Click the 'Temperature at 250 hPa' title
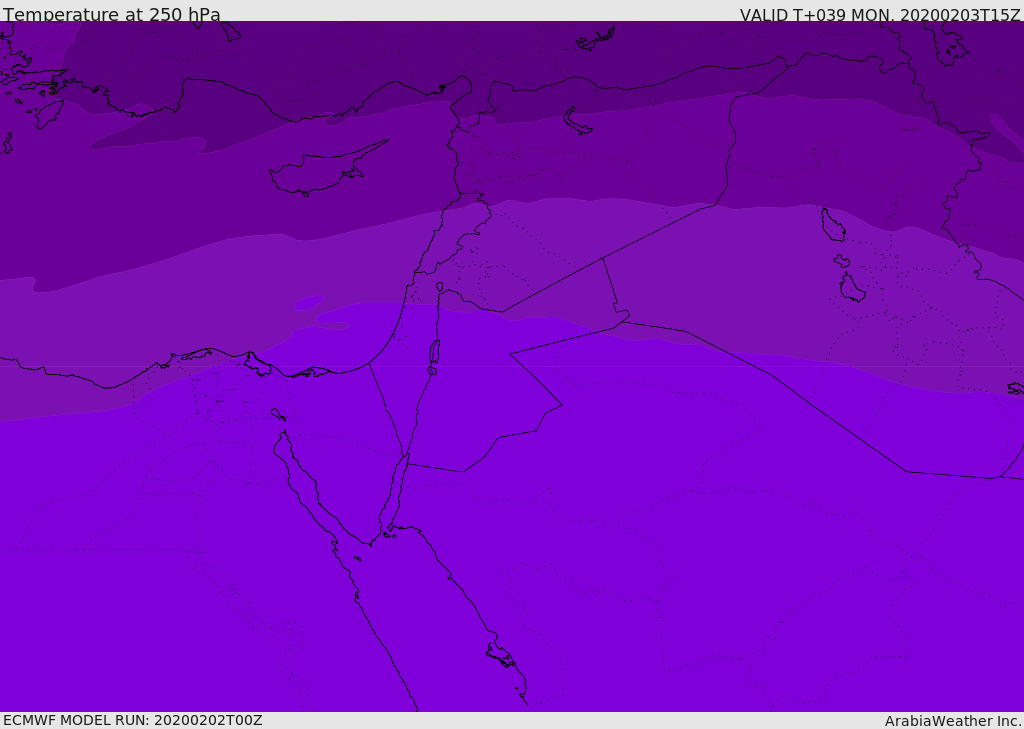This screenshot has height=729, width=1024. click(x=112, y=14)
